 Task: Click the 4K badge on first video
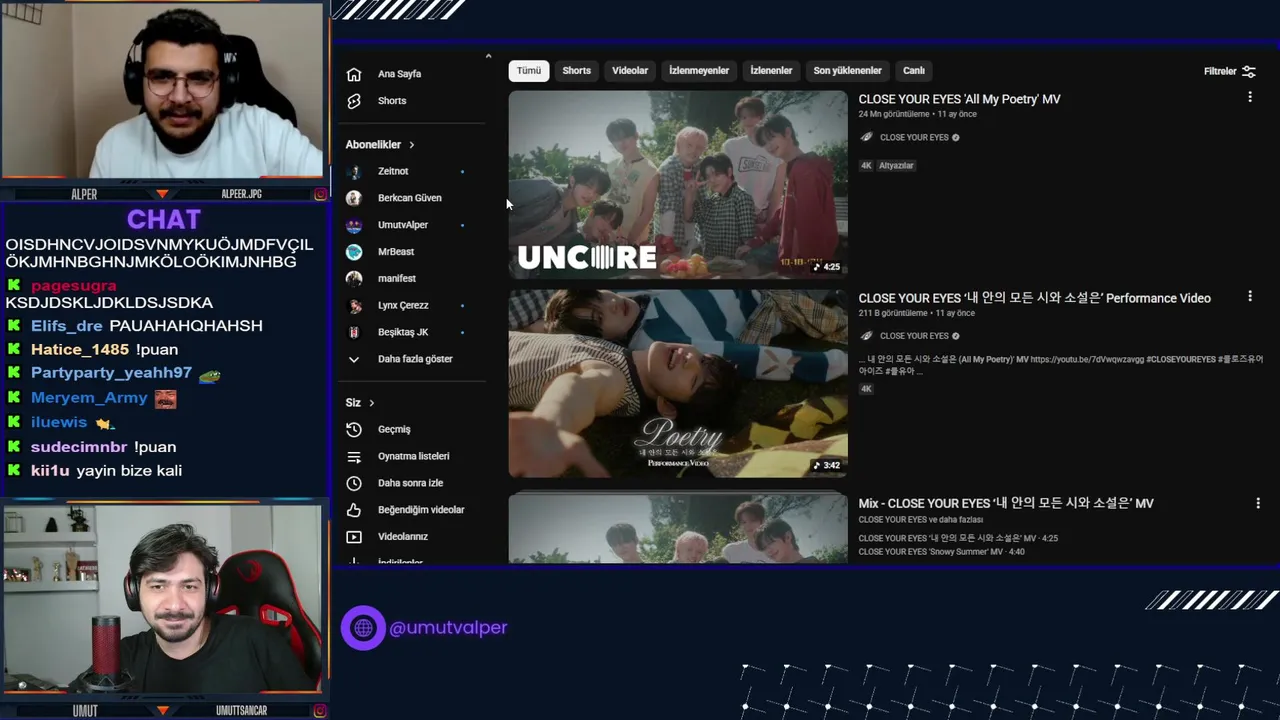coord(866,166)
